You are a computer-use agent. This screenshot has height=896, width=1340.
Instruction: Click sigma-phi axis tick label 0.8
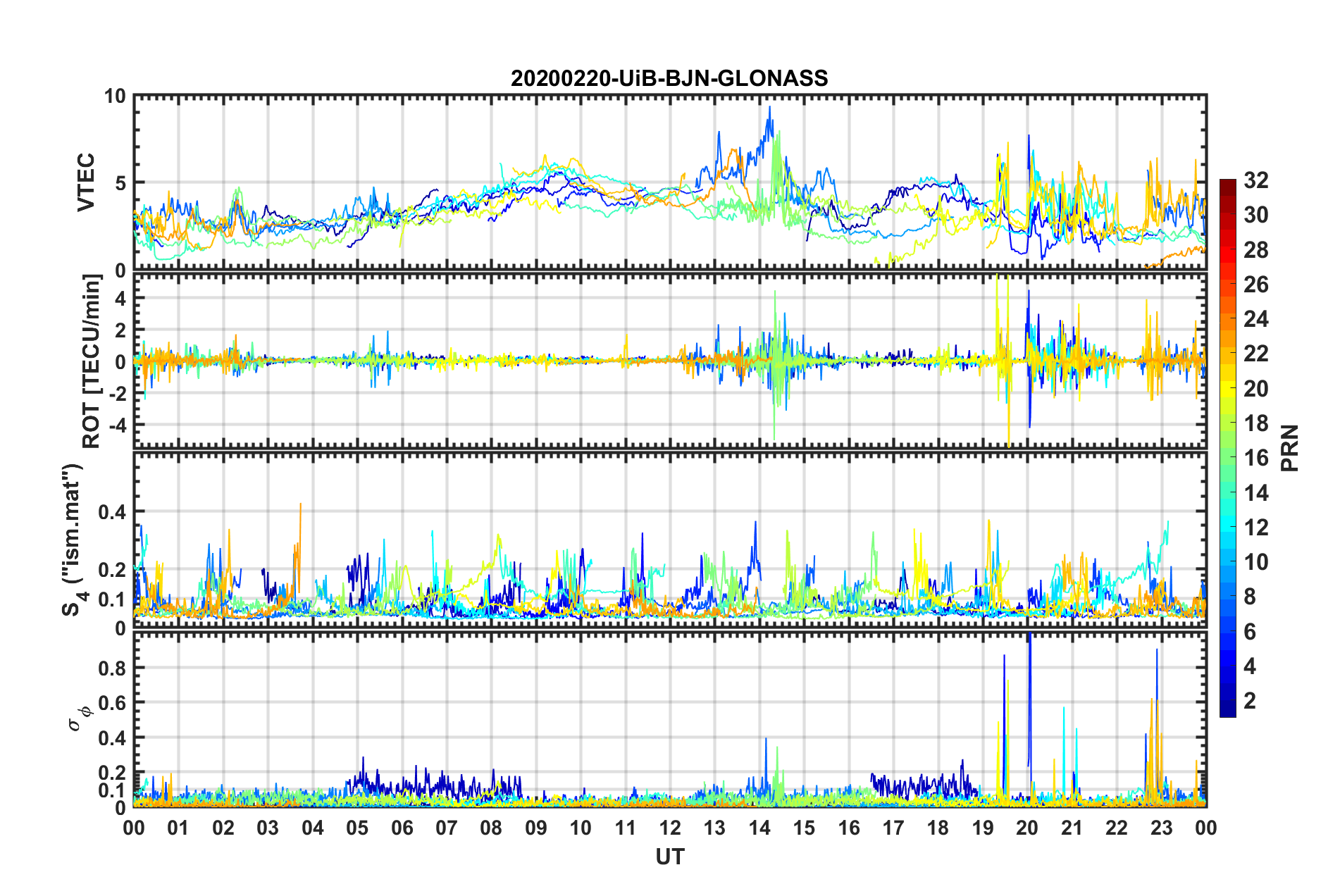click(112, 668)
